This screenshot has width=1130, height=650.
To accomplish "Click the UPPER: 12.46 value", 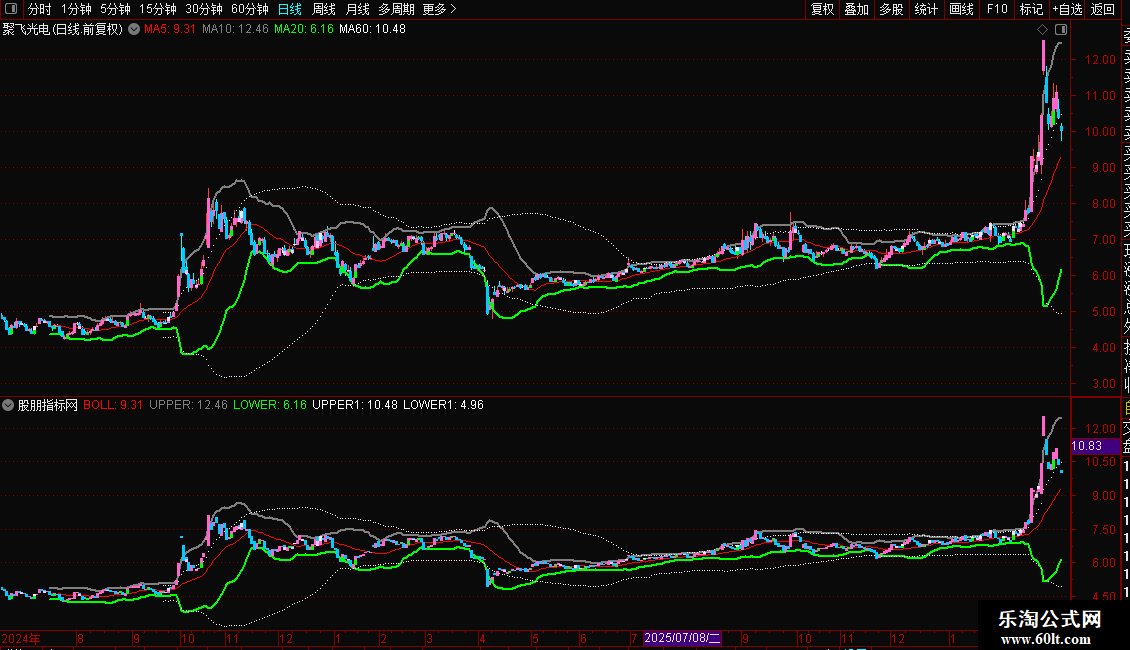I will coord(188,405).
